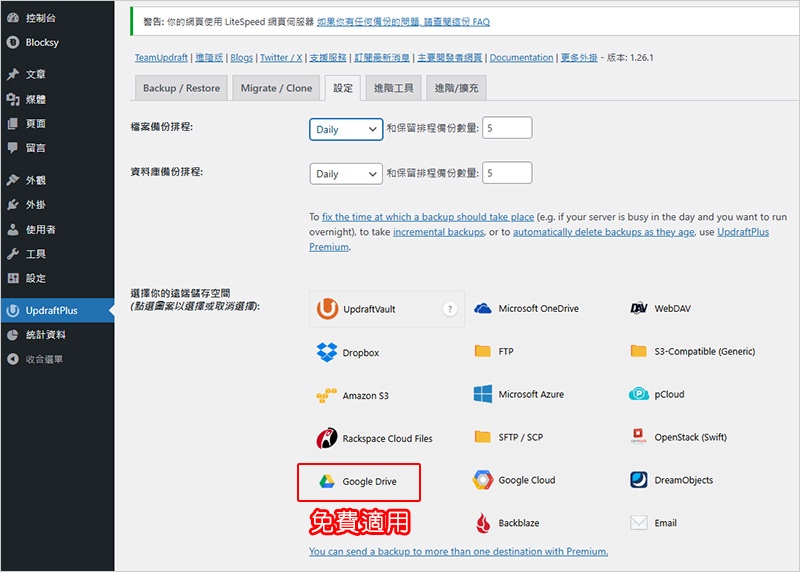Select the Email envelope storage icon
This screenshot has width=800, height=572.
pos(639,522)
